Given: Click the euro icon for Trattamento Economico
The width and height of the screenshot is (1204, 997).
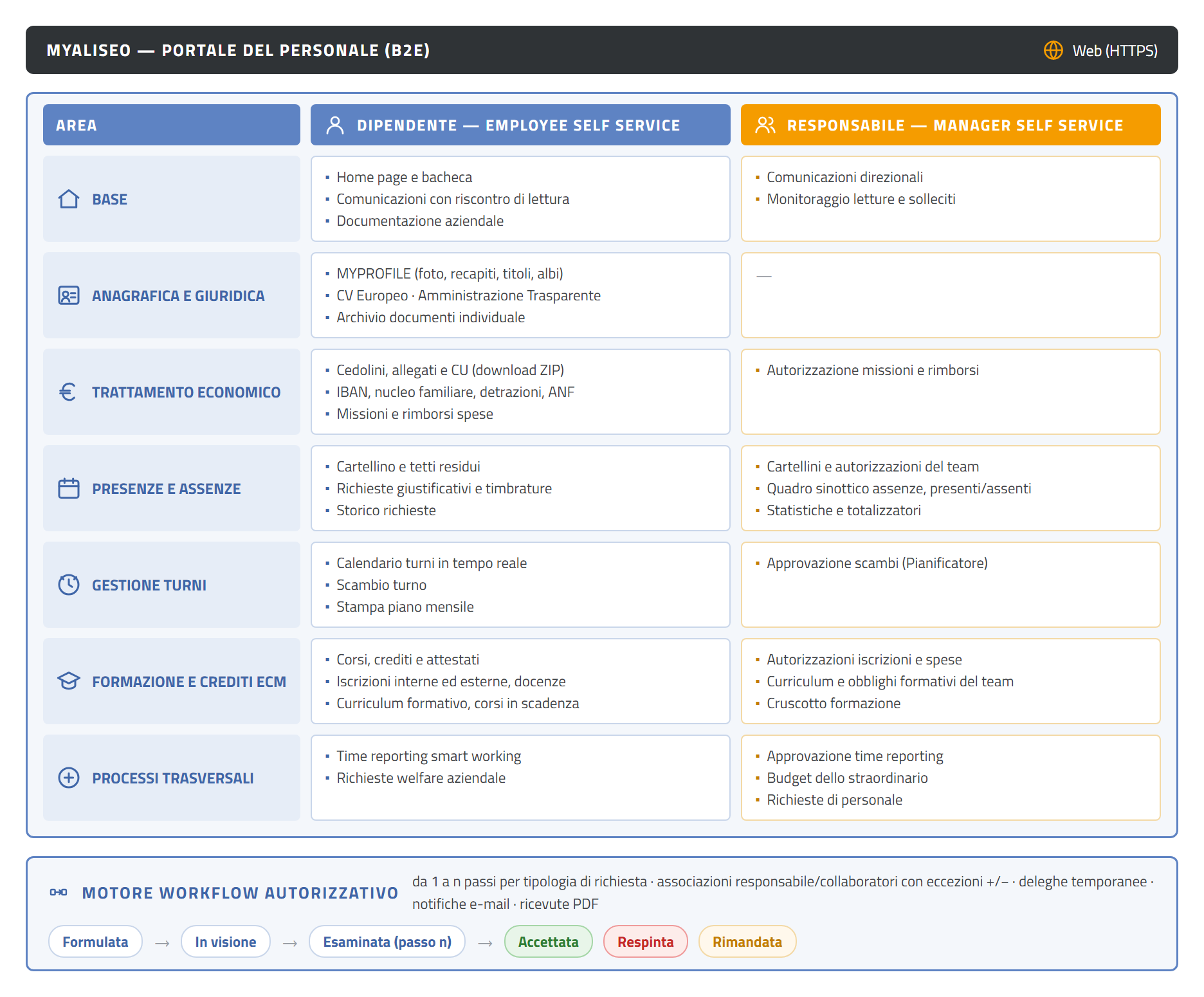Looking at the screenshot, I should coord(68,392).
